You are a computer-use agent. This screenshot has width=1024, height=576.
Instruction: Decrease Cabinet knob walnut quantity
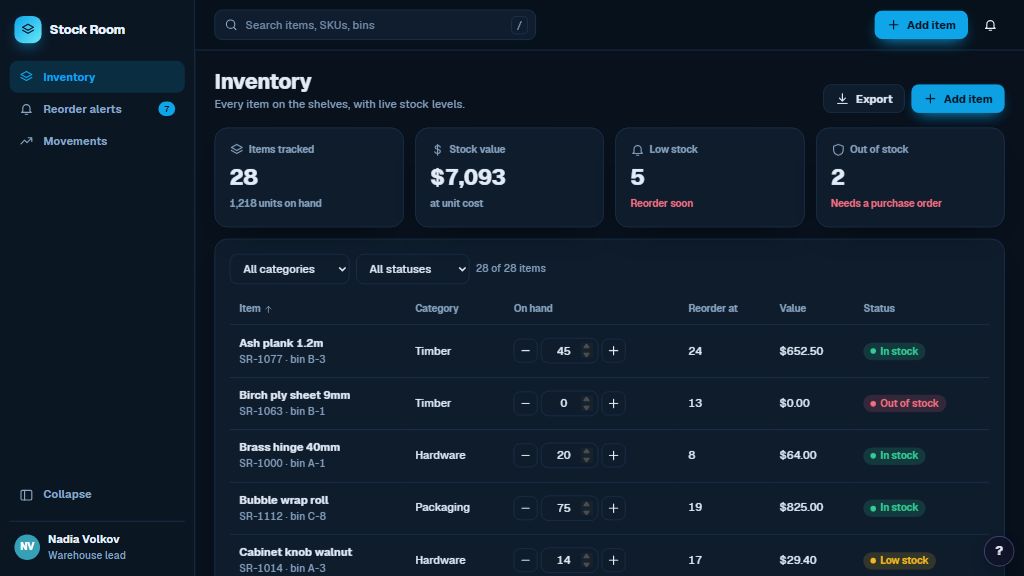coord(525,560)
